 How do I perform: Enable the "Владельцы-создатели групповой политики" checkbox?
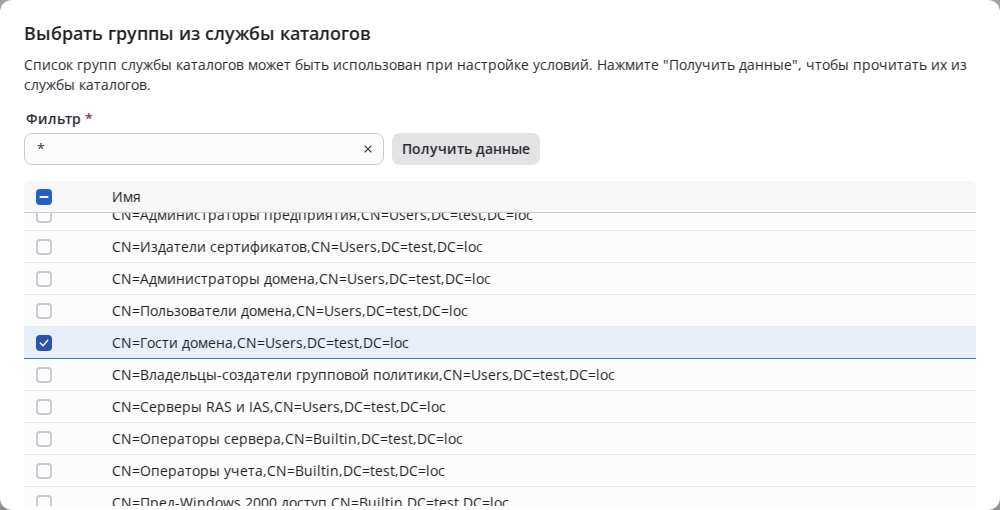44,375
